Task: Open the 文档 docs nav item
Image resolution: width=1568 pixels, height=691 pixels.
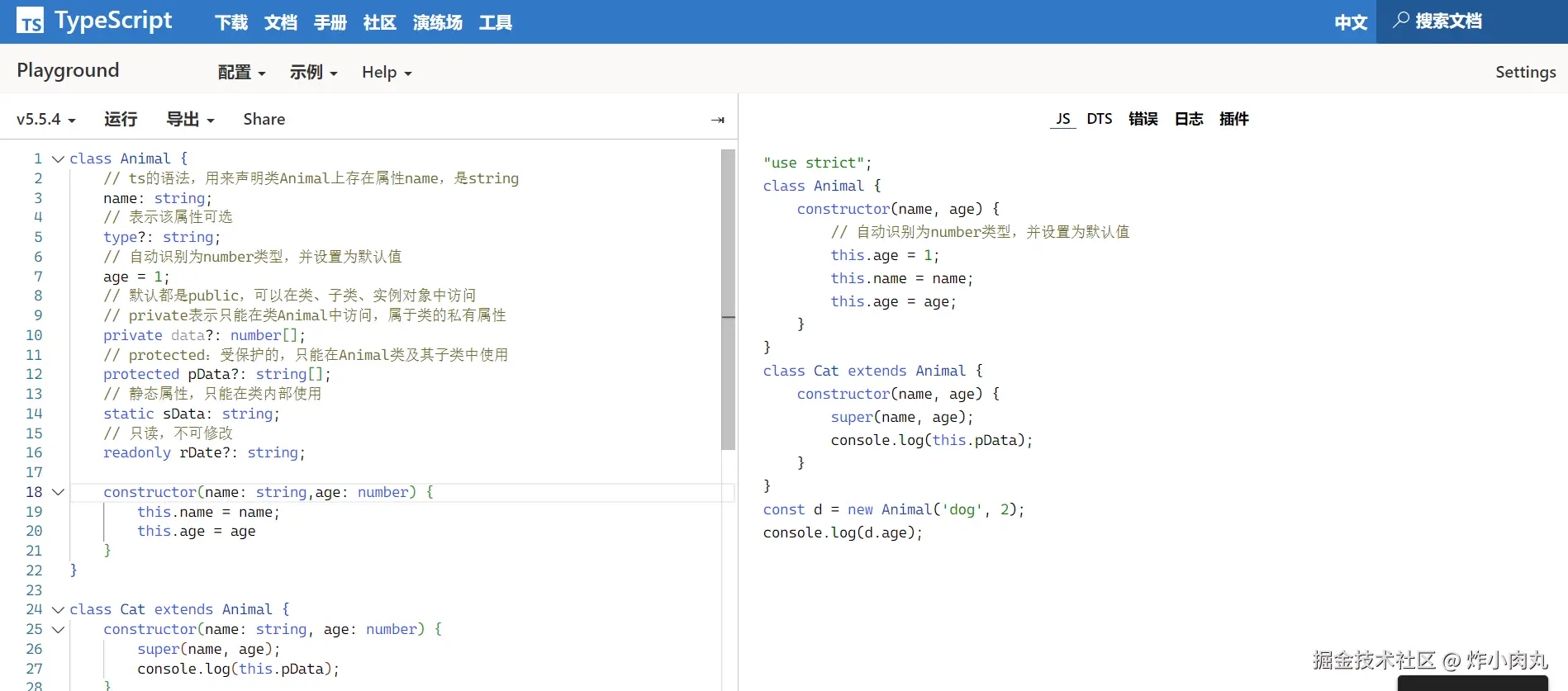Action: [281, 22]
